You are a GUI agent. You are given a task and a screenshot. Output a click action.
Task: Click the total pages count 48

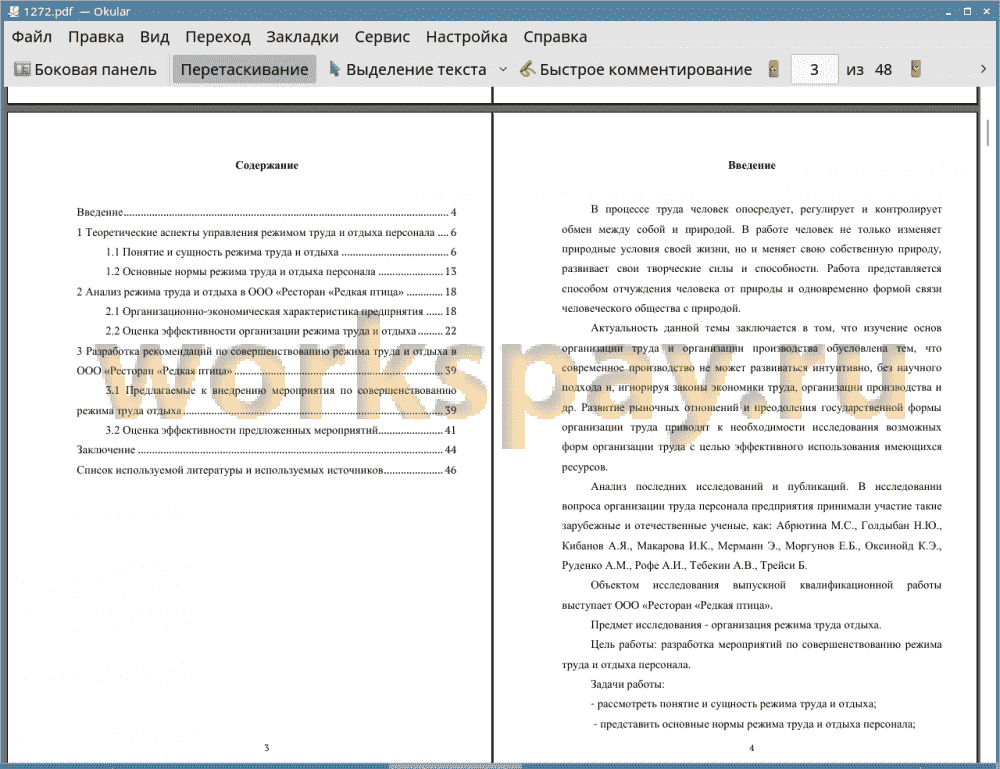tap(883, 70)
